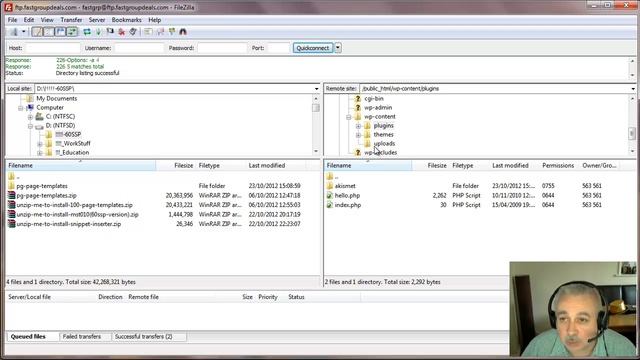640x360 pixels.
Task: Click the Quickconnect button
Action: [313, 48]
